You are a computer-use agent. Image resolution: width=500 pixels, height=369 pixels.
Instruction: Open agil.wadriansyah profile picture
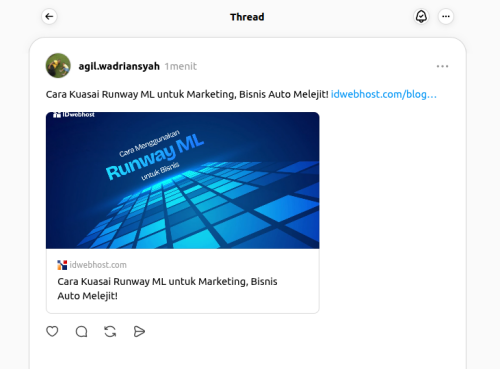coord(58,66)
